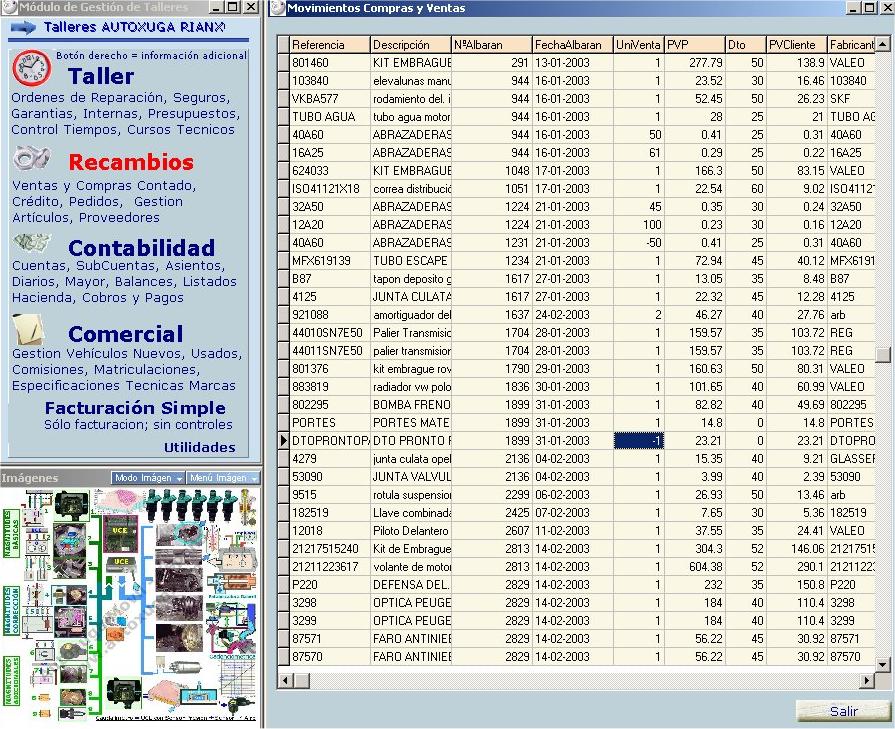Screen dimensions: 895x729
Task: Open the Comercial module
Action: click(126, 334)
